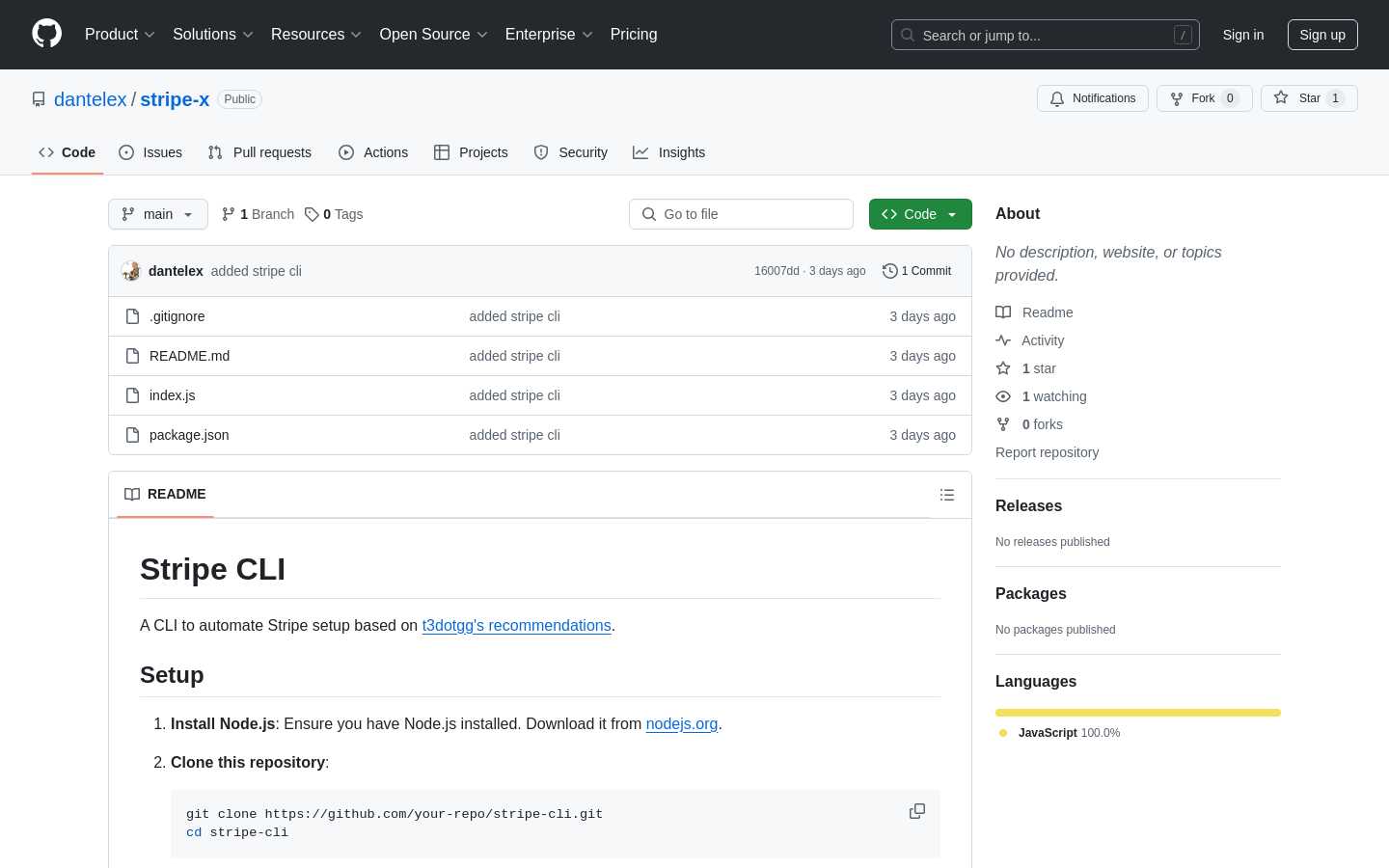Open the Projects tab
The height and width of the screenshot is (868, 1389).
pos(471,152)
